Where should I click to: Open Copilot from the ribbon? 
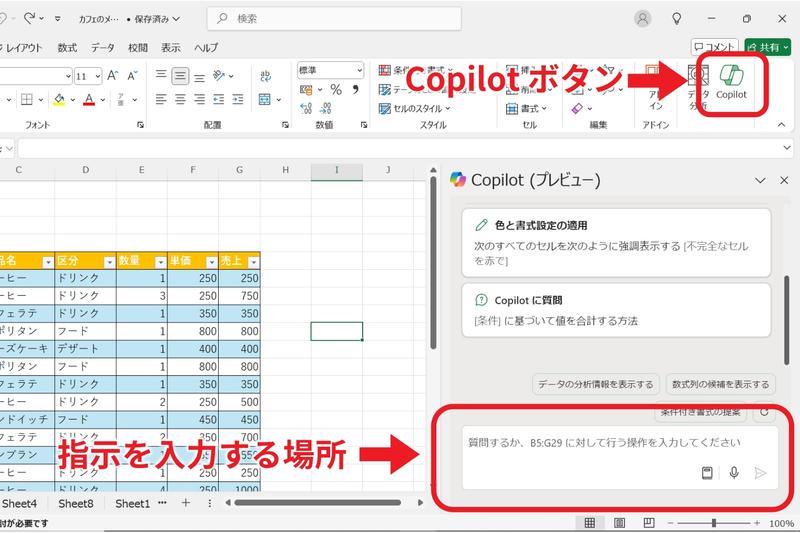(731, 82)
